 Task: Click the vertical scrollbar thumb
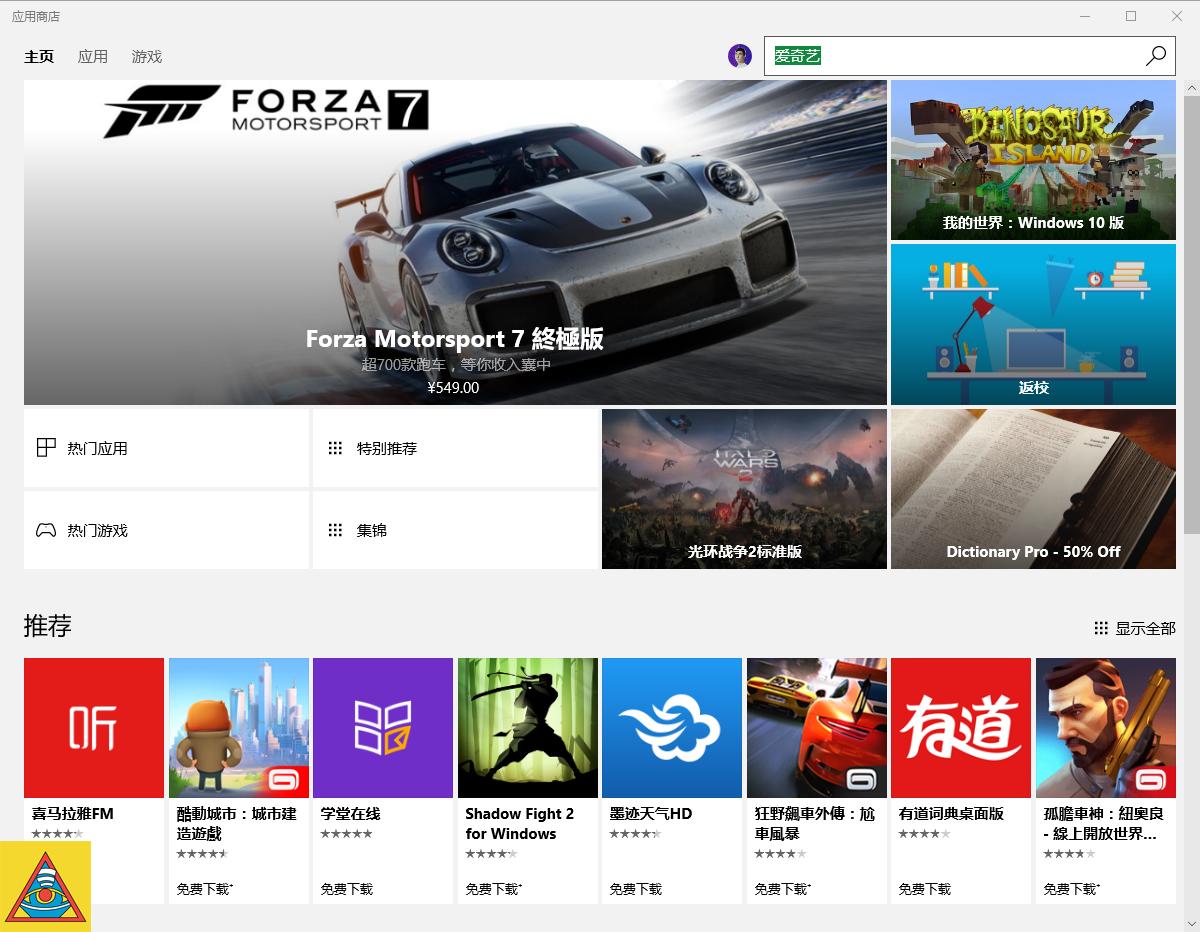point(1191,315)
